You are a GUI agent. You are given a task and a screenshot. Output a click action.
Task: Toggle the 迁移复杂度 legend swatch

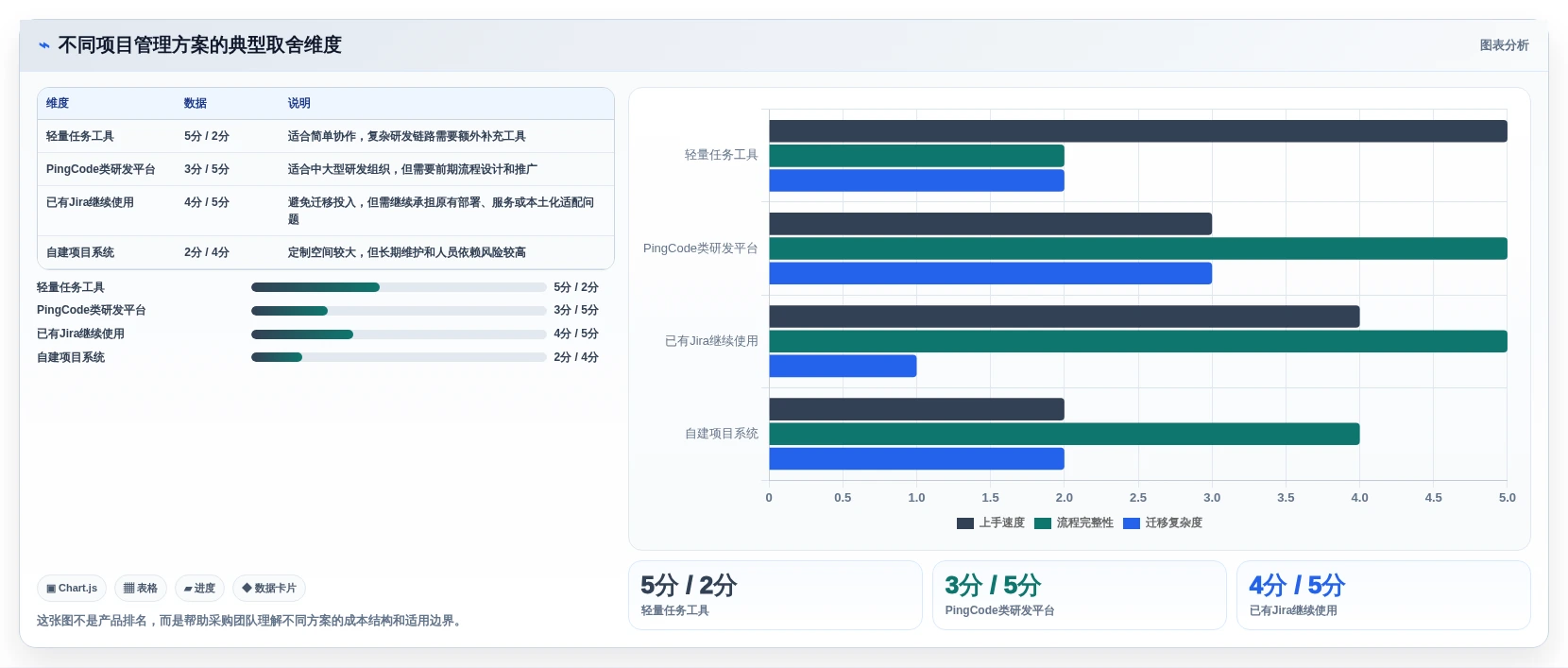1132,523
